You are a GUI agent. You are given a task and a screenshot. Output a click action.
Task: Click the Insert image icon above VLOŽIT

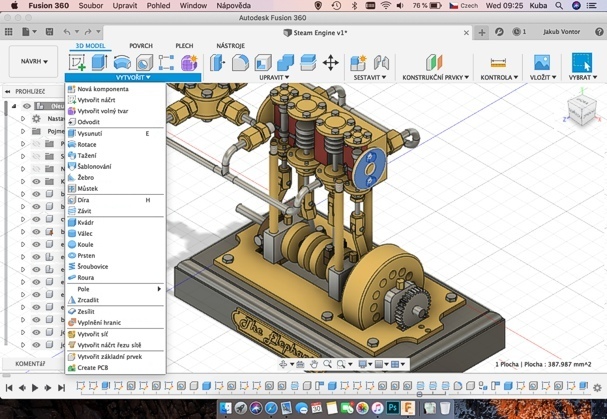pyautogui.click(x=541, y=63)
